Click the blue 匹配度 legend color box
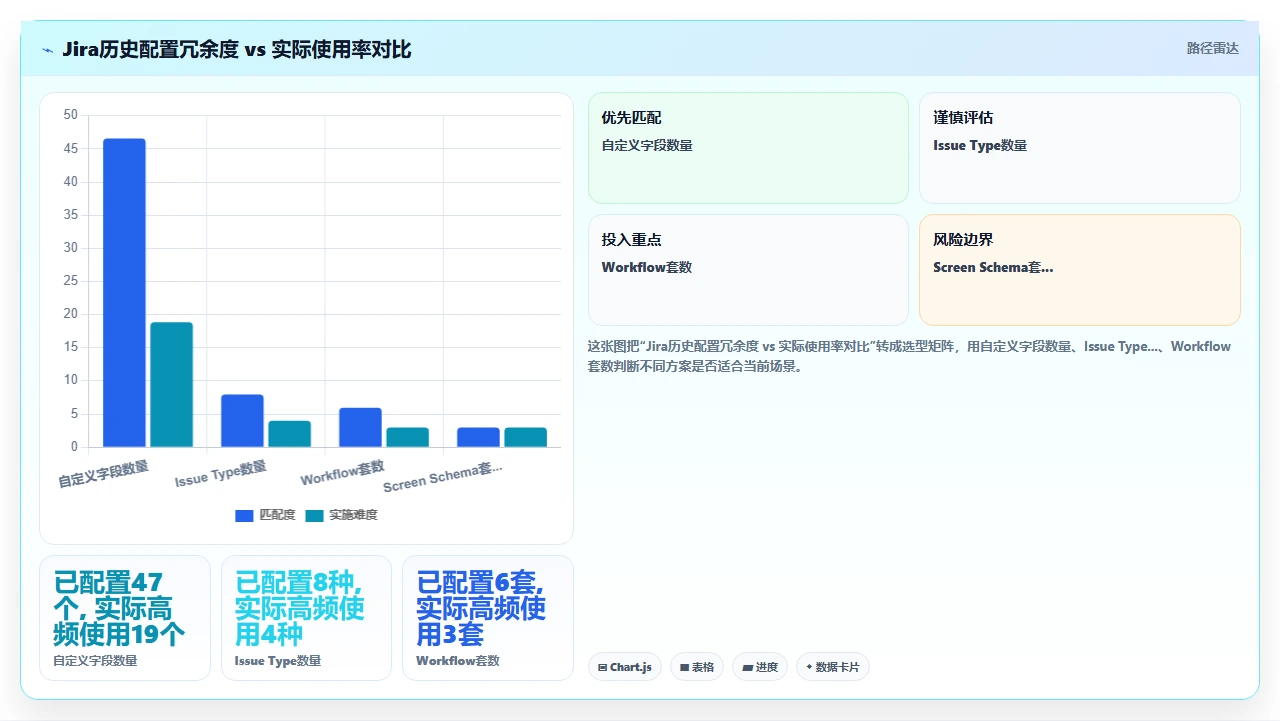1280x721 pixels. click(x=244, y=516)
